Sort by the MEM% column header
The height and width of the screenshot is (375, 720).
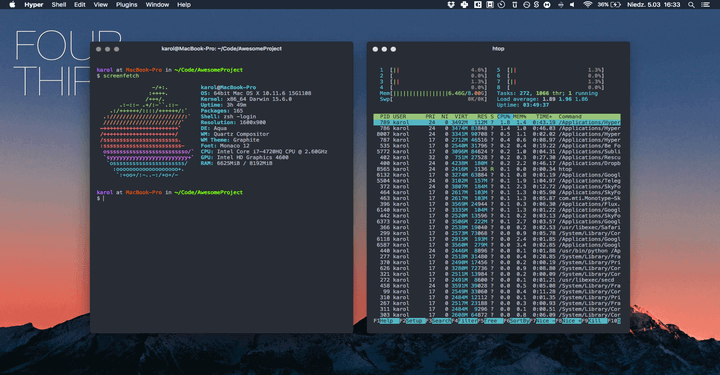click(520, 117)
